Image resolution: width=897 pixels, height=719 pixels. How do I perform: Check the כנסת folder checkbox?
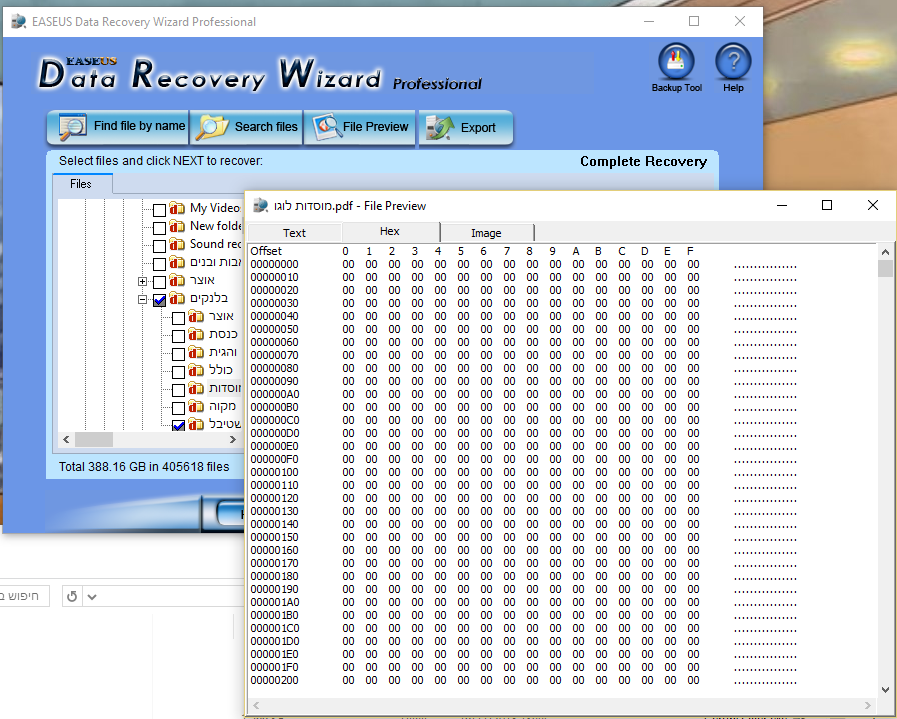coord(178,336)
